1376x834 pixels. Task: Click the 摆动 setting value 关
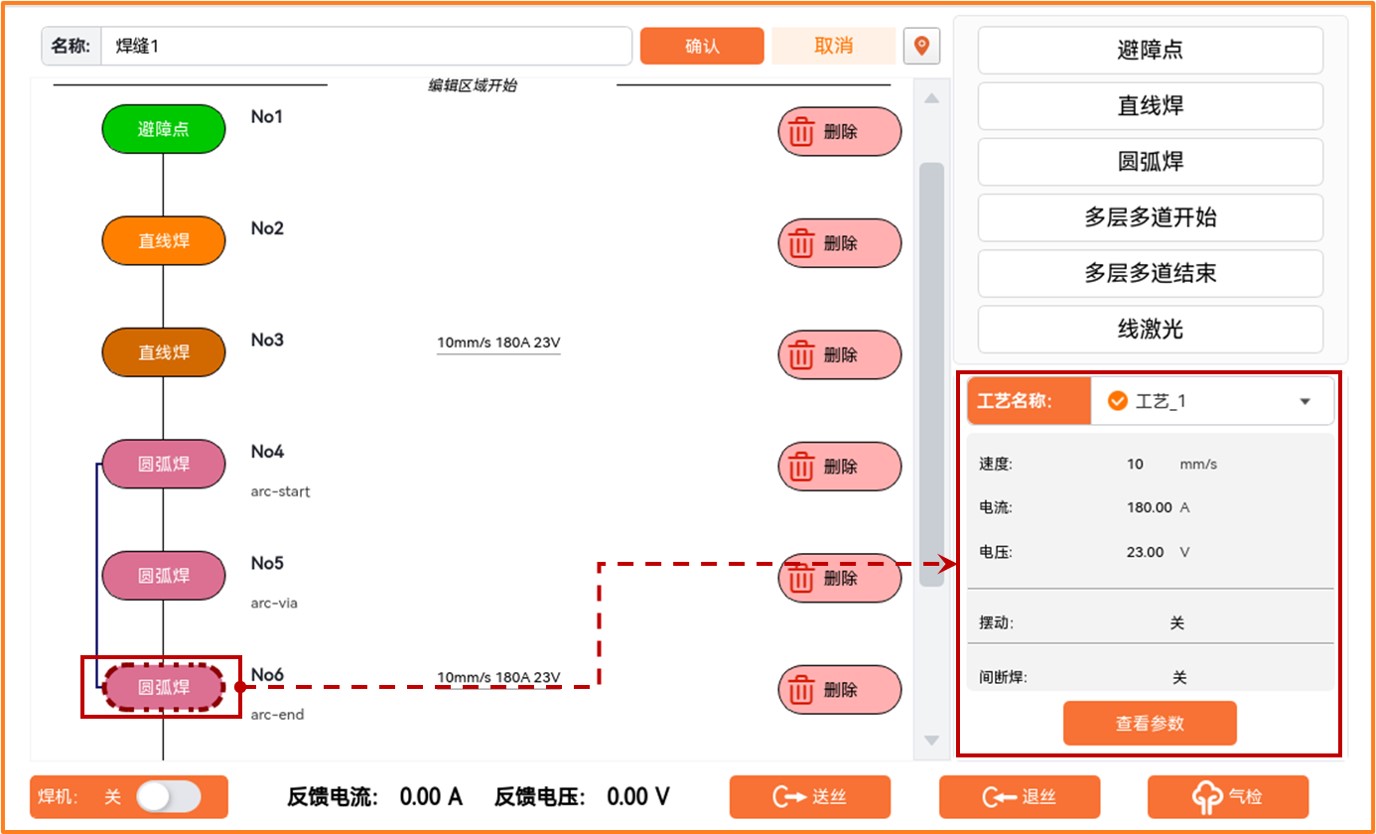tap(1177, 623)
